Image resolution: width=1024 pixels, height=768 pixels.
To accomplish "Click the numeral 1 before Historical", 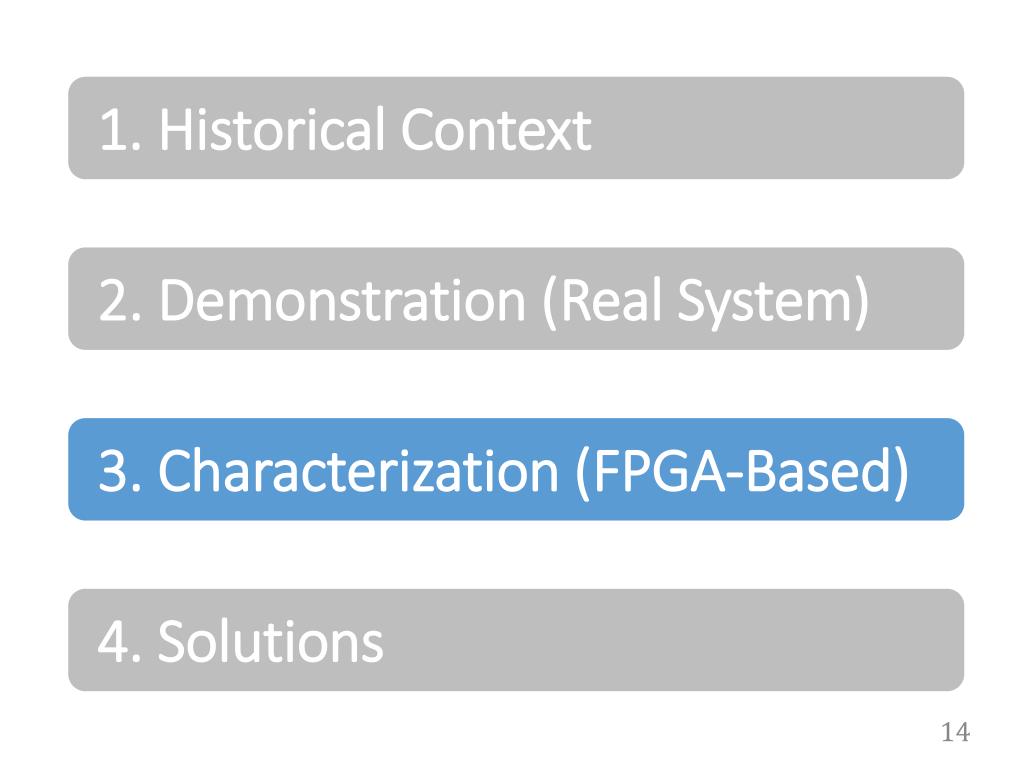I will [x=114, y=130].
